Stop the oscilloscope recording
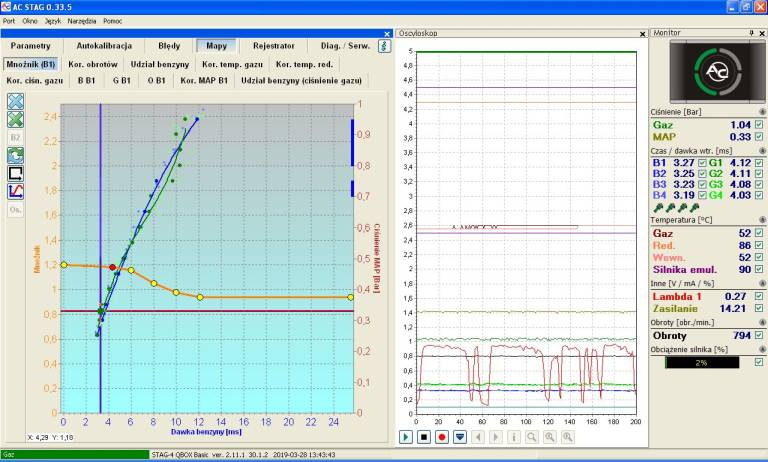The image size is (768, 462). coord(424,437)
